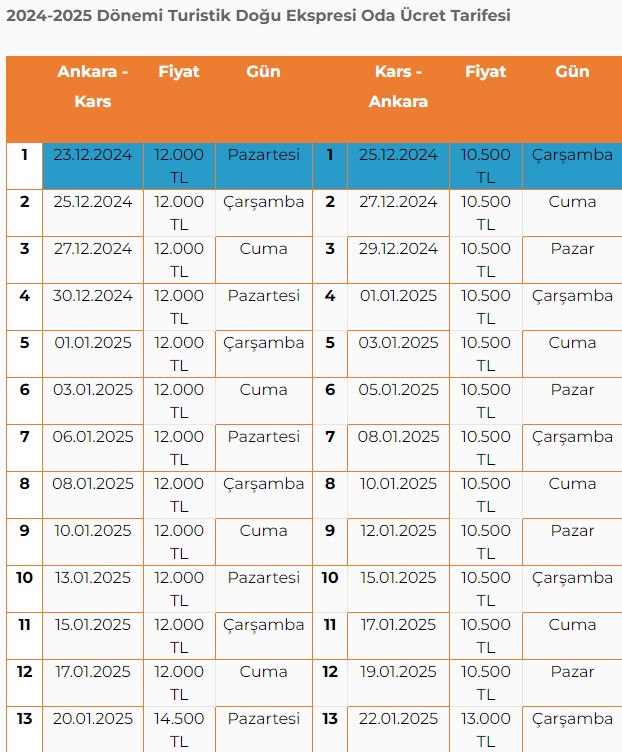Image resolution: width=622 pixels, height=752 pixels.
Task: Select the 12.01.2025 Kars-Ankara date cell
Action: point(398,542)
